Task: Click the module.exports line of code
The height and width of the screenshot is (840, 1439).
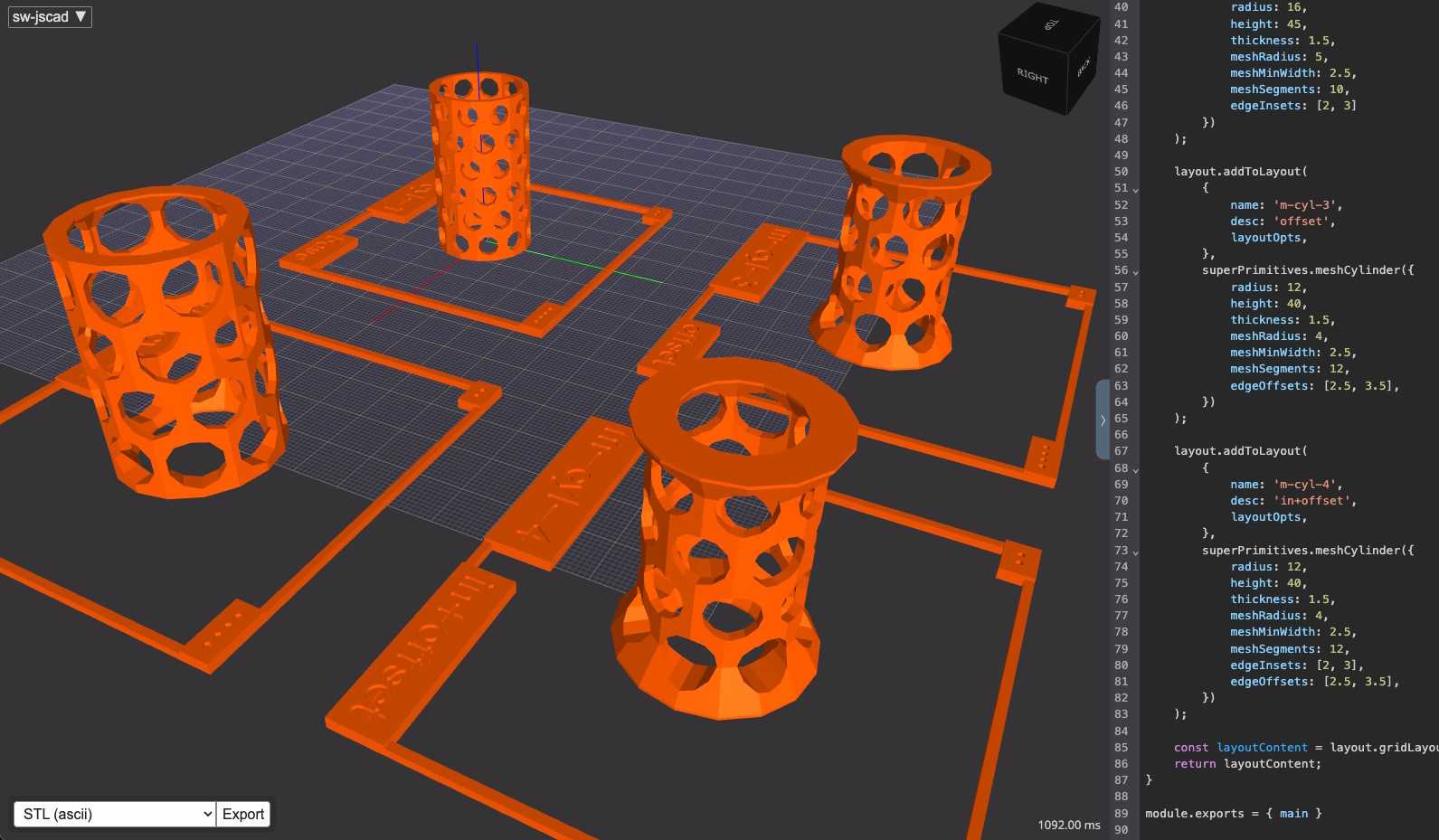Action: [1234, 814]
